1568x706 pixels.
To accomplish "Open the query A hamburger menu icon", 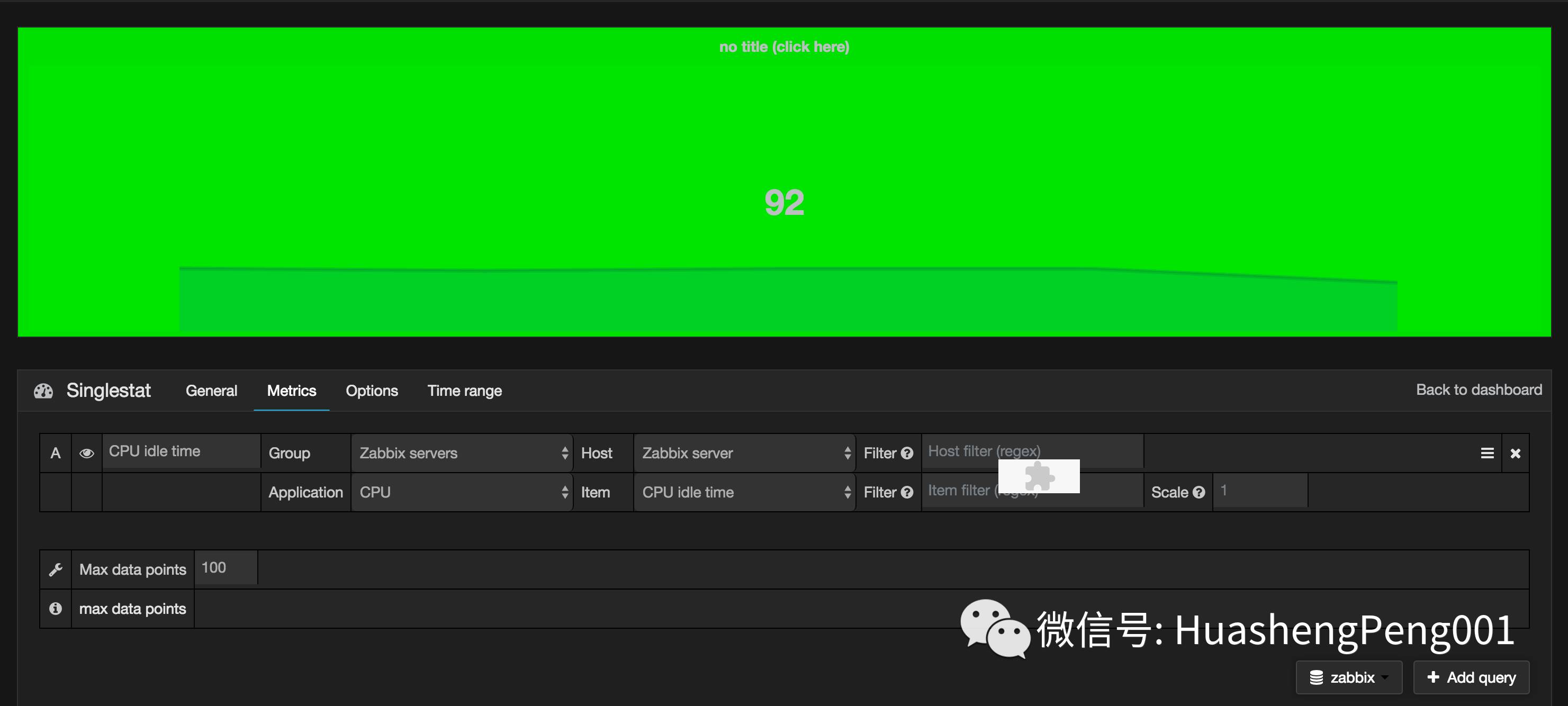I will pos(1487,454).
